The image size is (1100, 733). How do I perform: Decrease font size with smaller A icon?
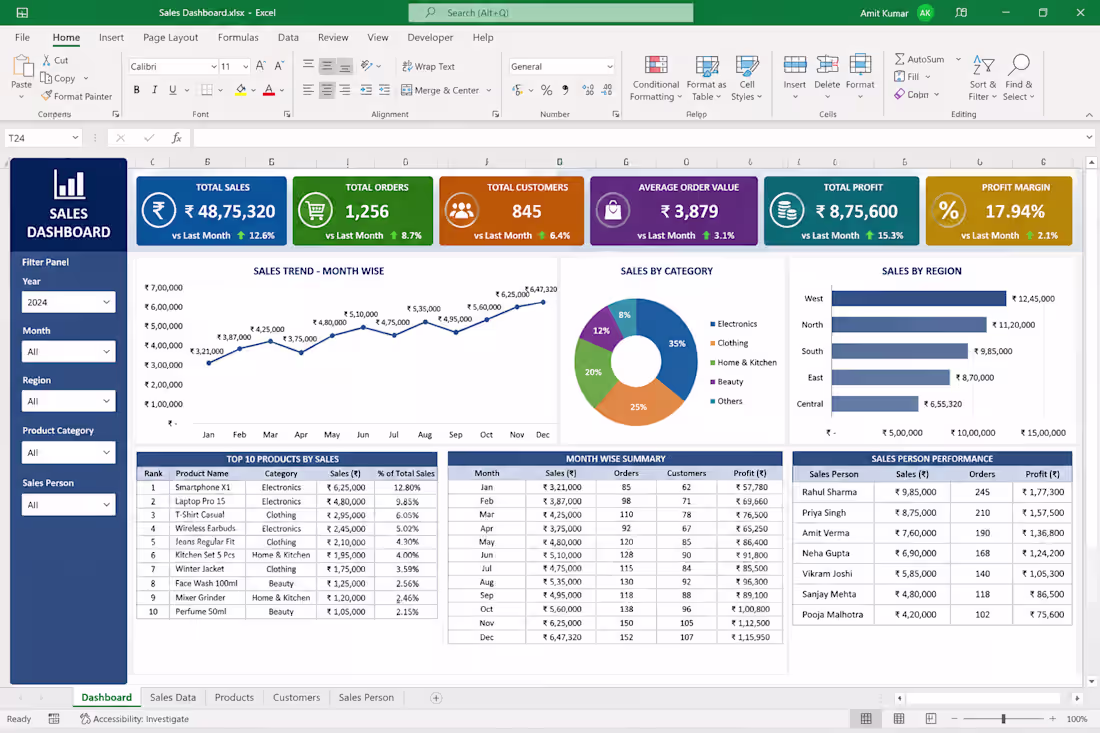pos(279,66)
